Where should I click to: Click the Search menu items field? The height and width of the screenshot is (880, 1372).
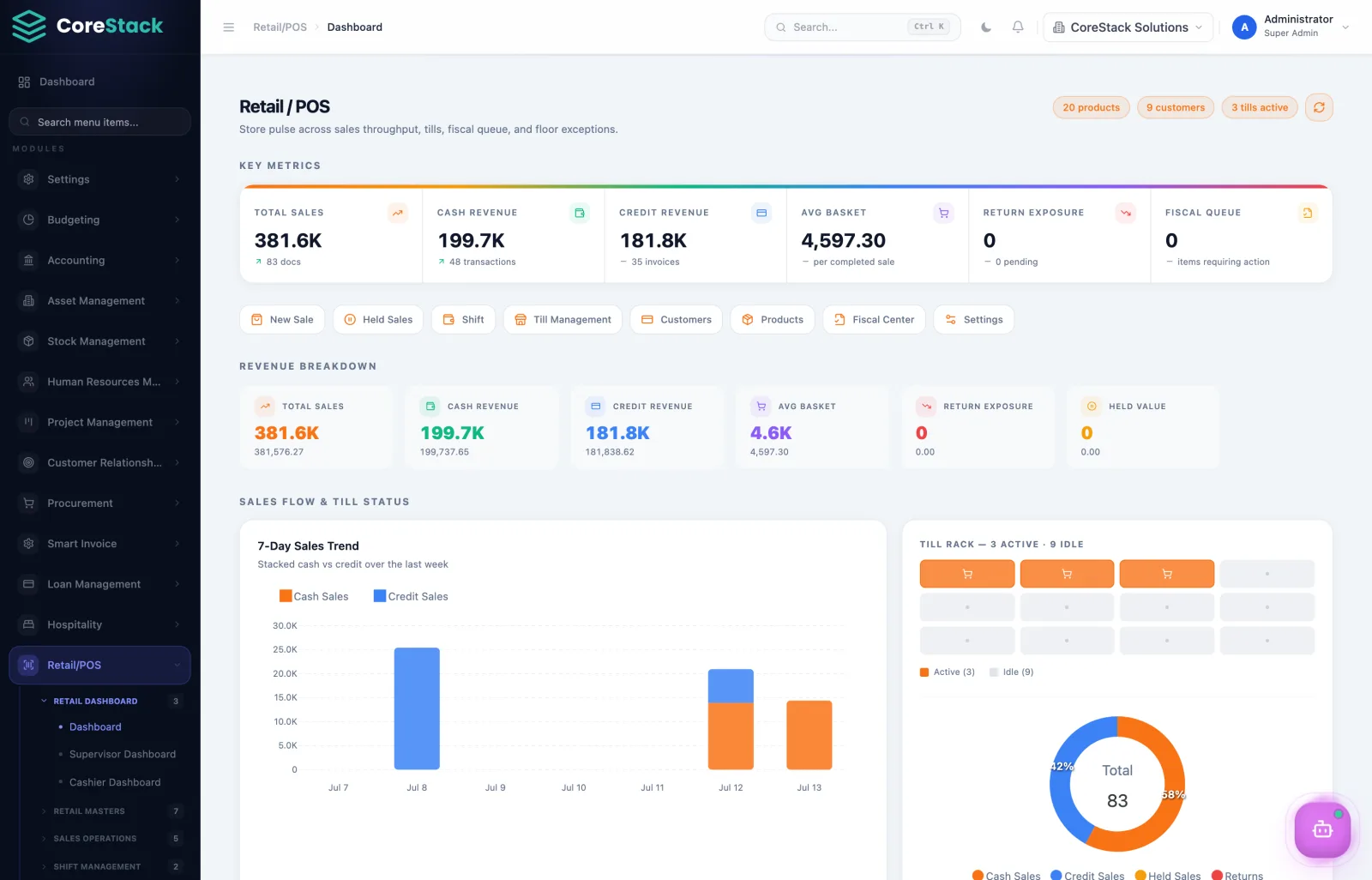(99, 122)
